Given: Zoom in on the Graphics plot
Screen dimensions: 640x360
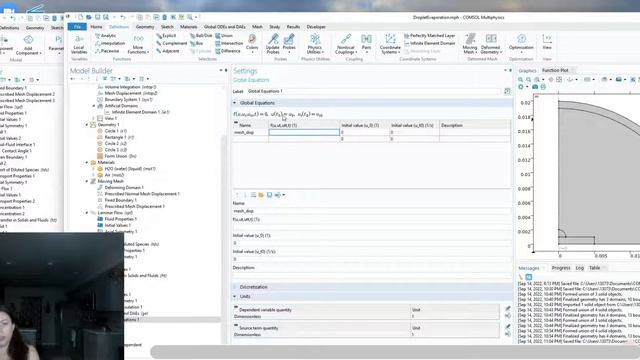Looking at the screenshot, I should [521, 80].
